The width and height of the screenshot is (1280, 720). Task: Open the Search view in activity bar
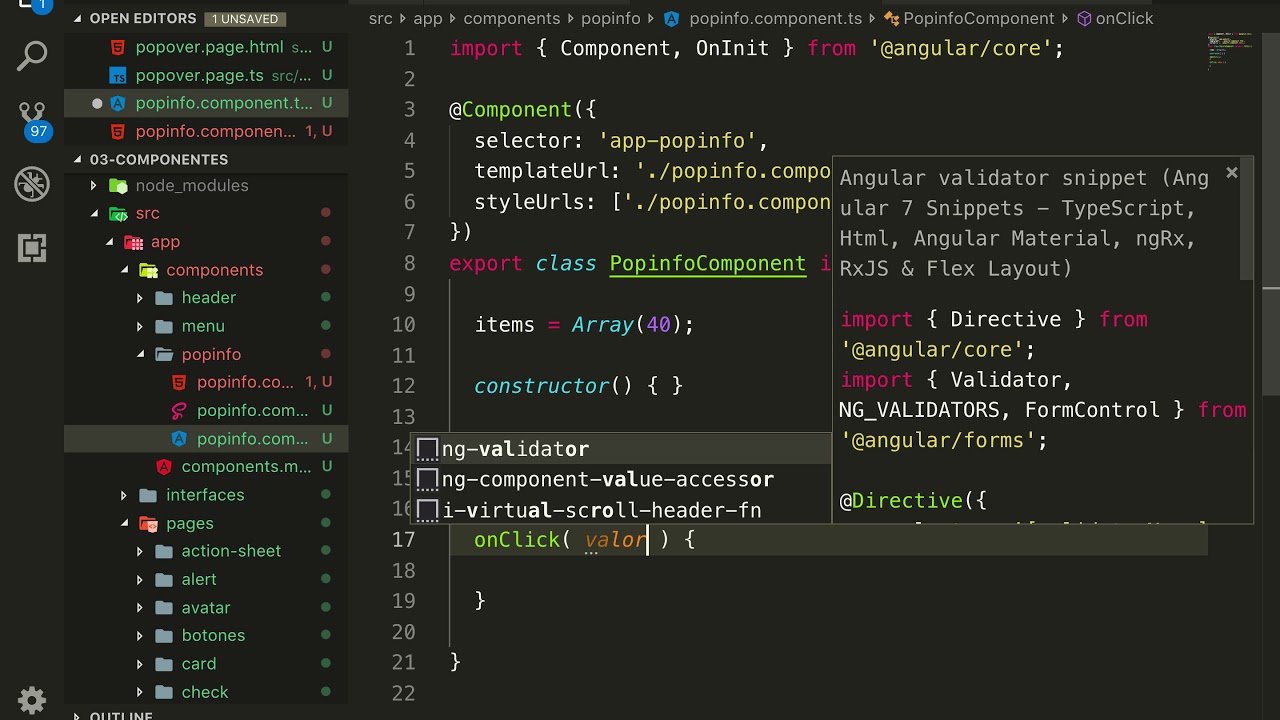[x=32, y=56]
